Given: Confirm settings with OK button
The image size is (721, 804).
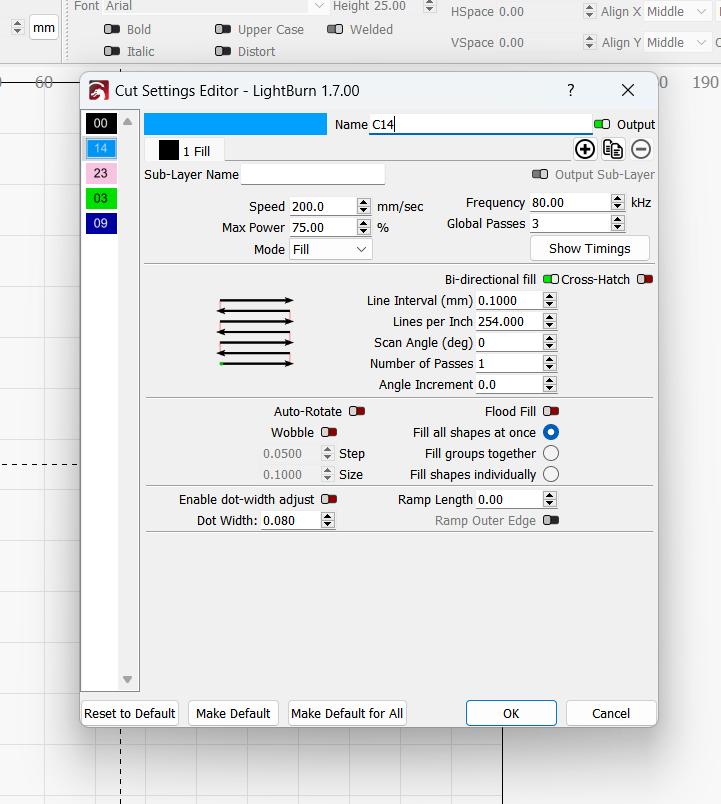Looking at the screenshot, I should click(511, 713).
